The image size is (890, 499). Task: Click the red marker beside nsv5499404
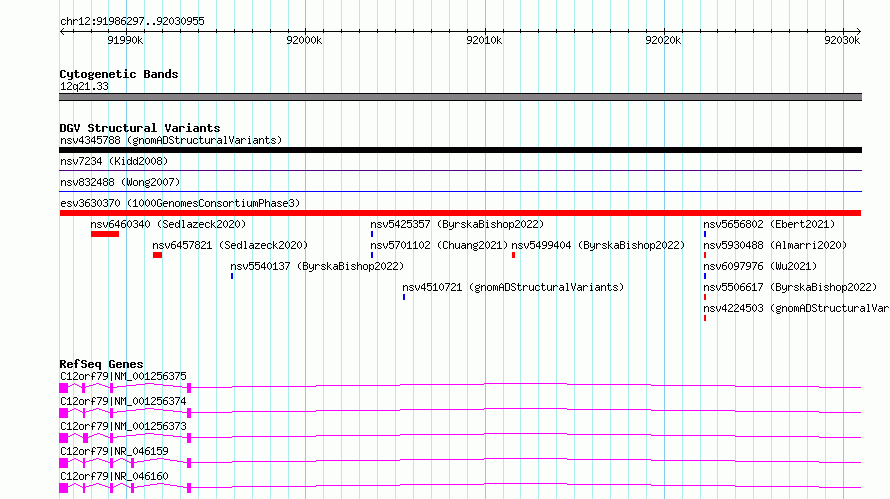tap(514, 255)
